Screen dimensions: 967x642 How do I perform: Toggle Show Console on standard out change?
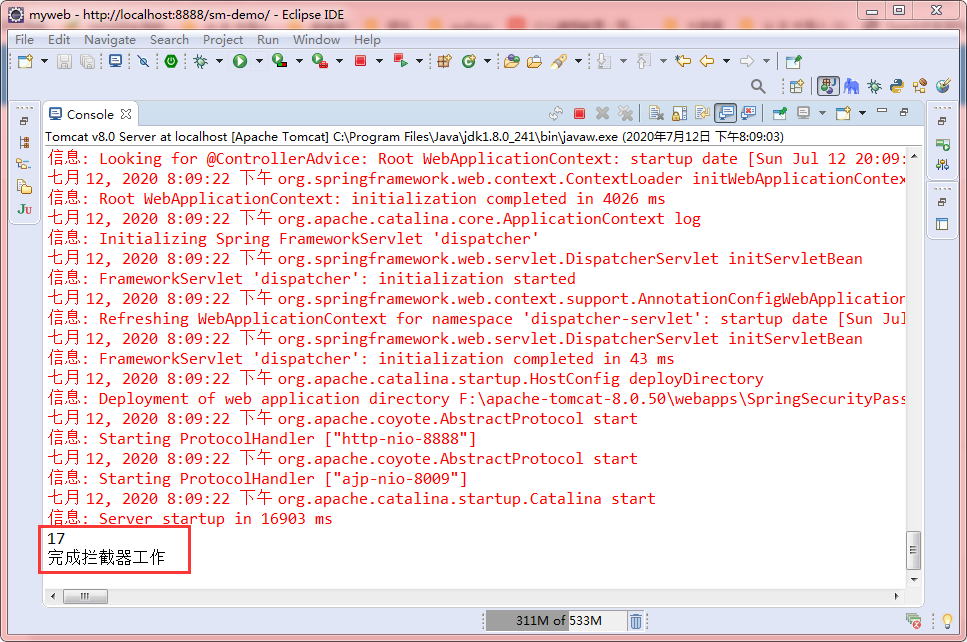pos(726,113)
